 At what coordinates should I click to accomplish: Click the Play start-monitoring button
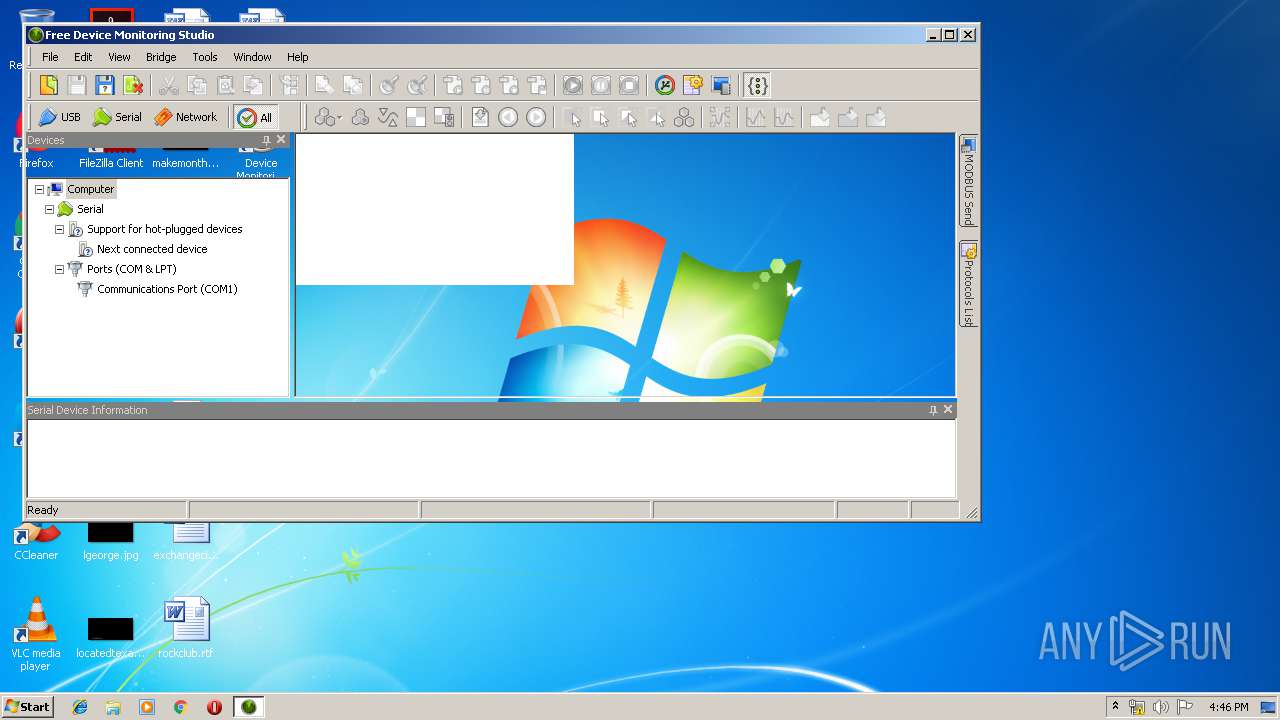point(572,85)
